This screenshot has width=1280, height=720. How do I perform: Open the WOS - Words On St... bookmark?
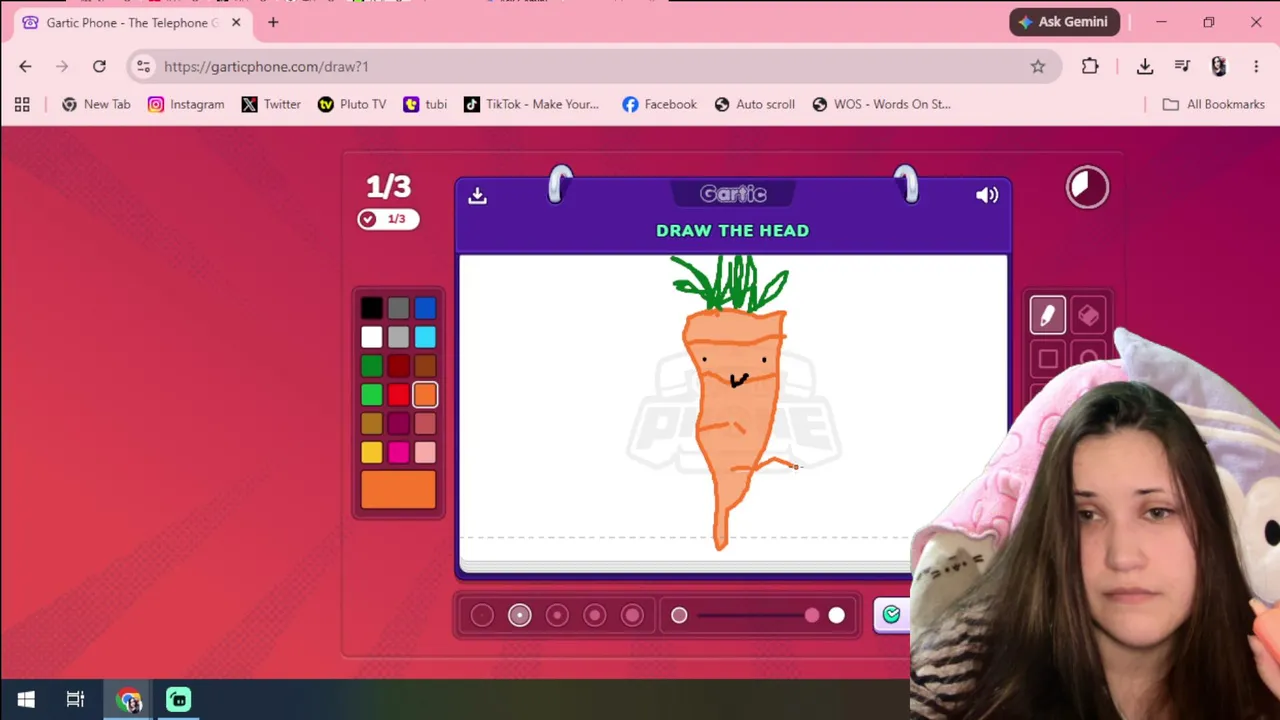881,104
